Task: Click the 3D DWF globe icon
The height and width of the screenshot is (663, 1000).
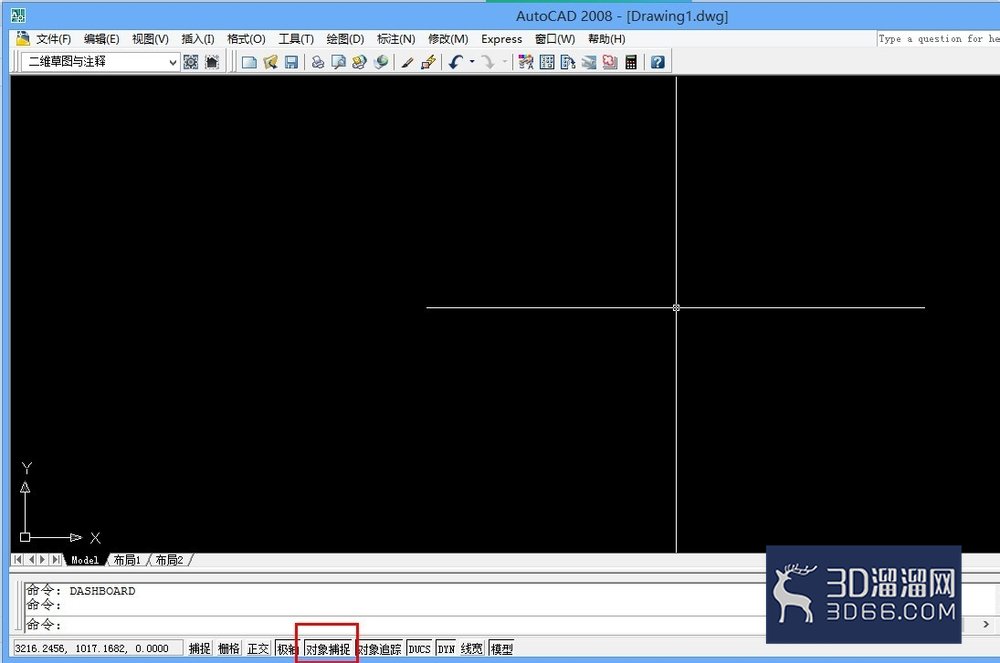Action: [381, 62]
